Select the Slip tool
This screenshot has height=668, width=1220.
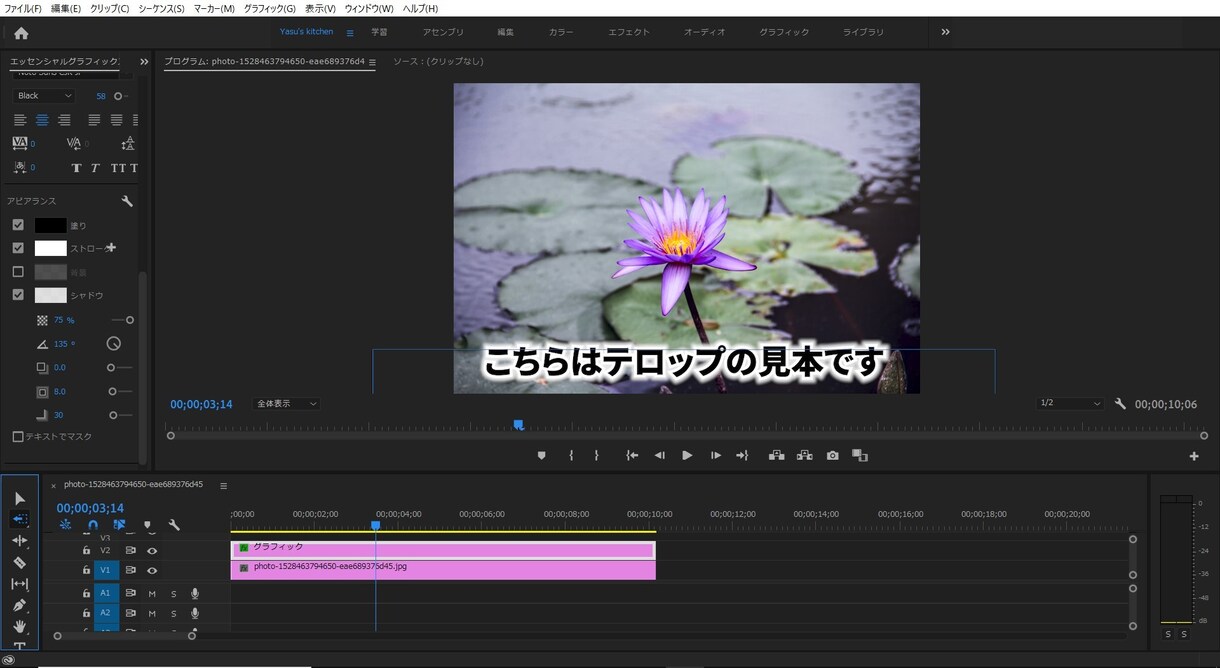coord(20,584)
